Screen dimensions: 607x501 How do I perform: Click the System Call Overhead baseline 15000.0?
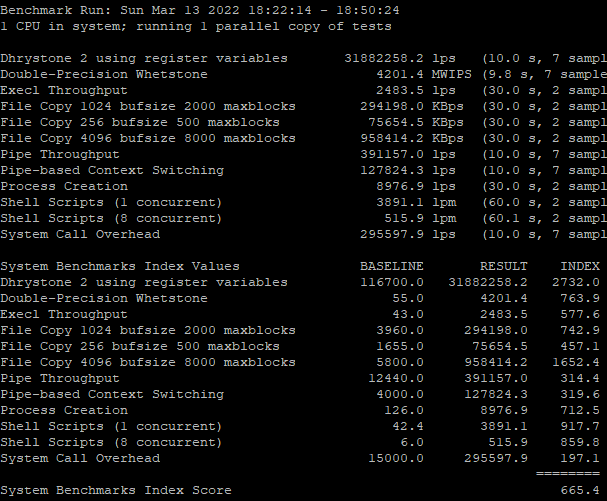coord(396,458)
